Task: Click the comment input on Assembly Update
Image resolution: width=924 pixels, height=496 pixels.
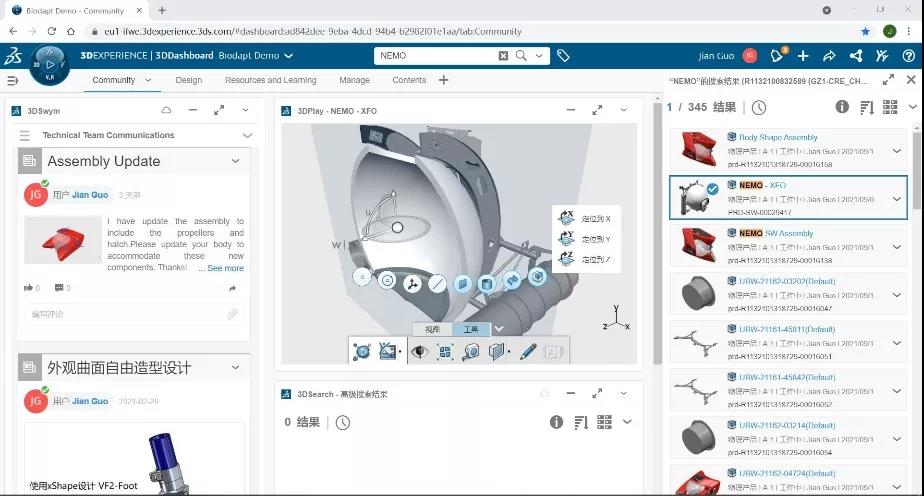Action: pos(134,315)
